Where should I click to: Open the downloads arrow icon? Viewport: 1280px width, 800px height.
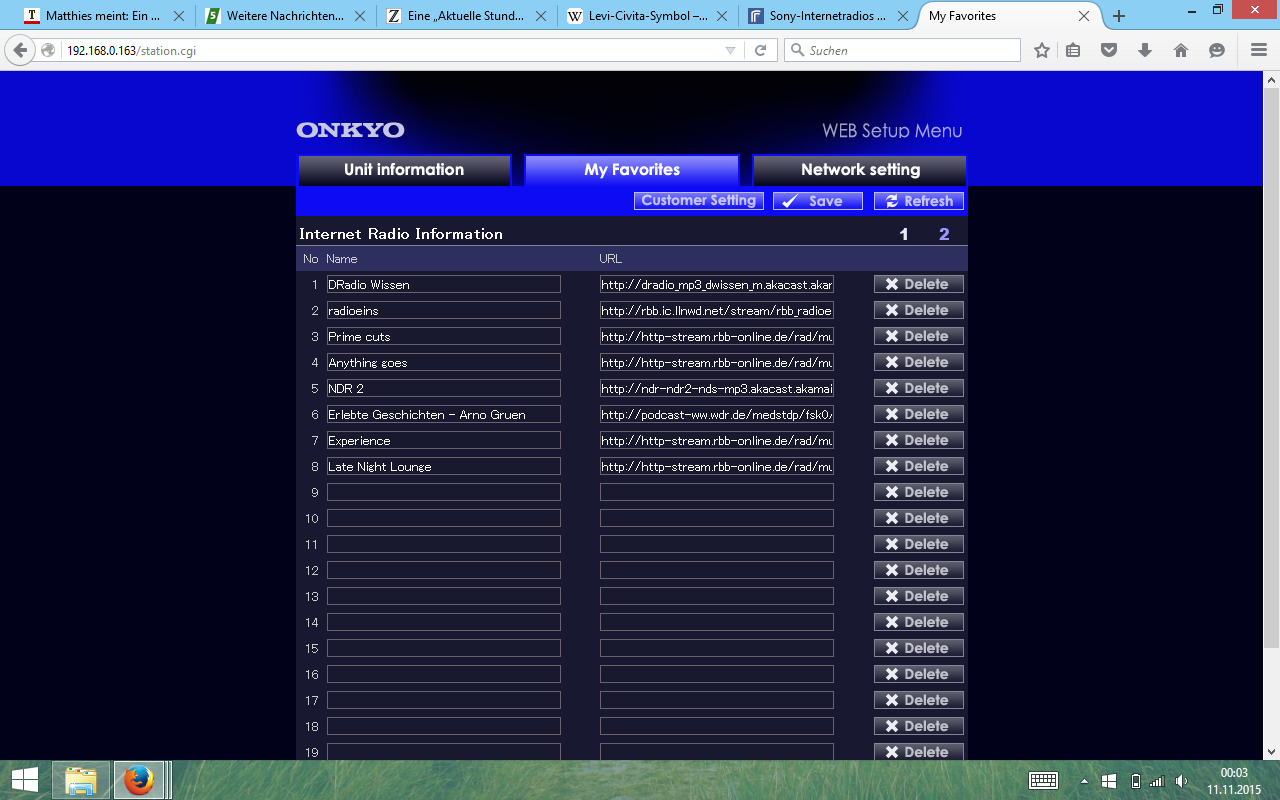click(1145, 50)
